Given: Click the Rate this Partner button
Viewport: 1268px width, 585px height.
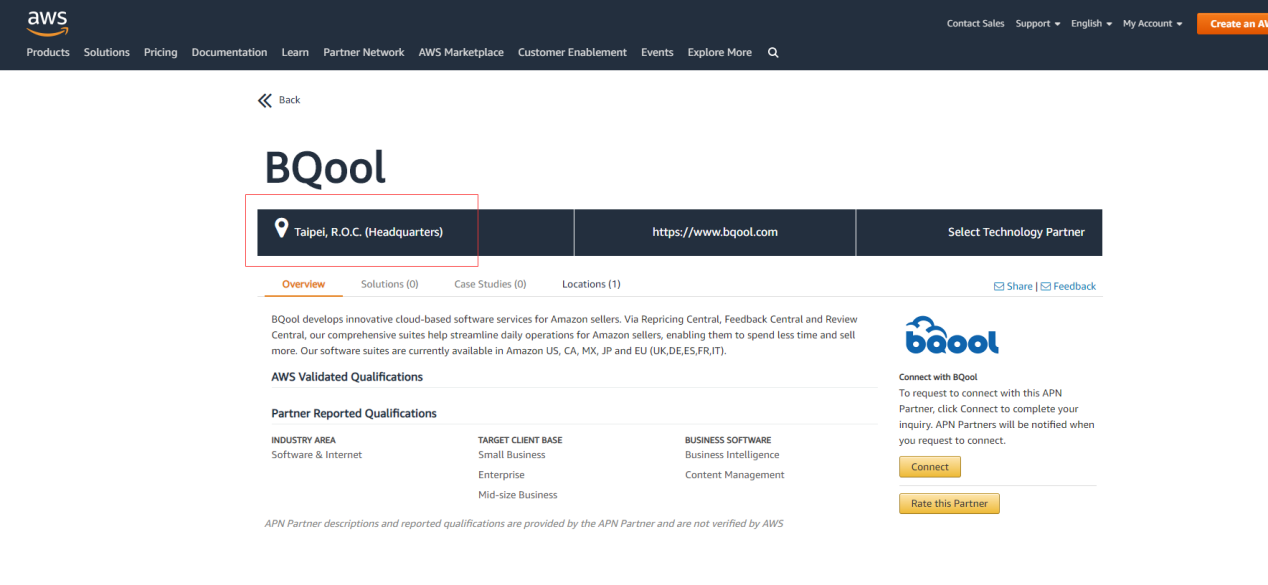Looking at the screenshot, I should [x=949, y=504].
